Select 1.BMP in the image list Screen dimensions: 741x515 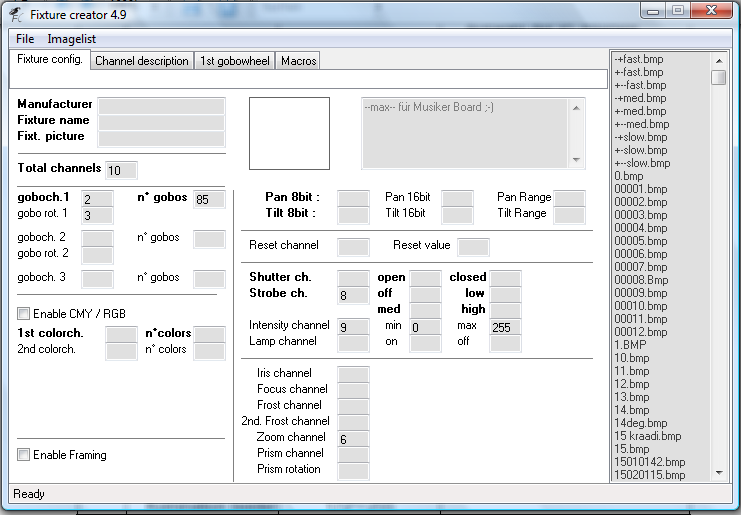[630, 344]
